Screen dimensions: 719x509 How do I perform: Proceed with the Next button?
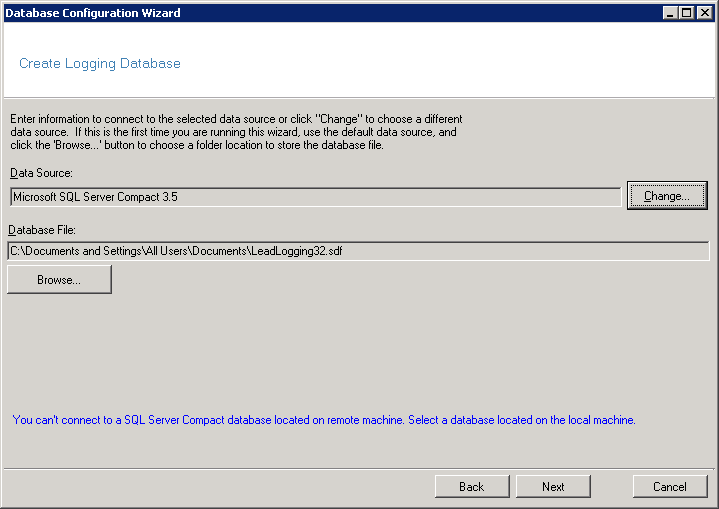[x=553, y=486]
